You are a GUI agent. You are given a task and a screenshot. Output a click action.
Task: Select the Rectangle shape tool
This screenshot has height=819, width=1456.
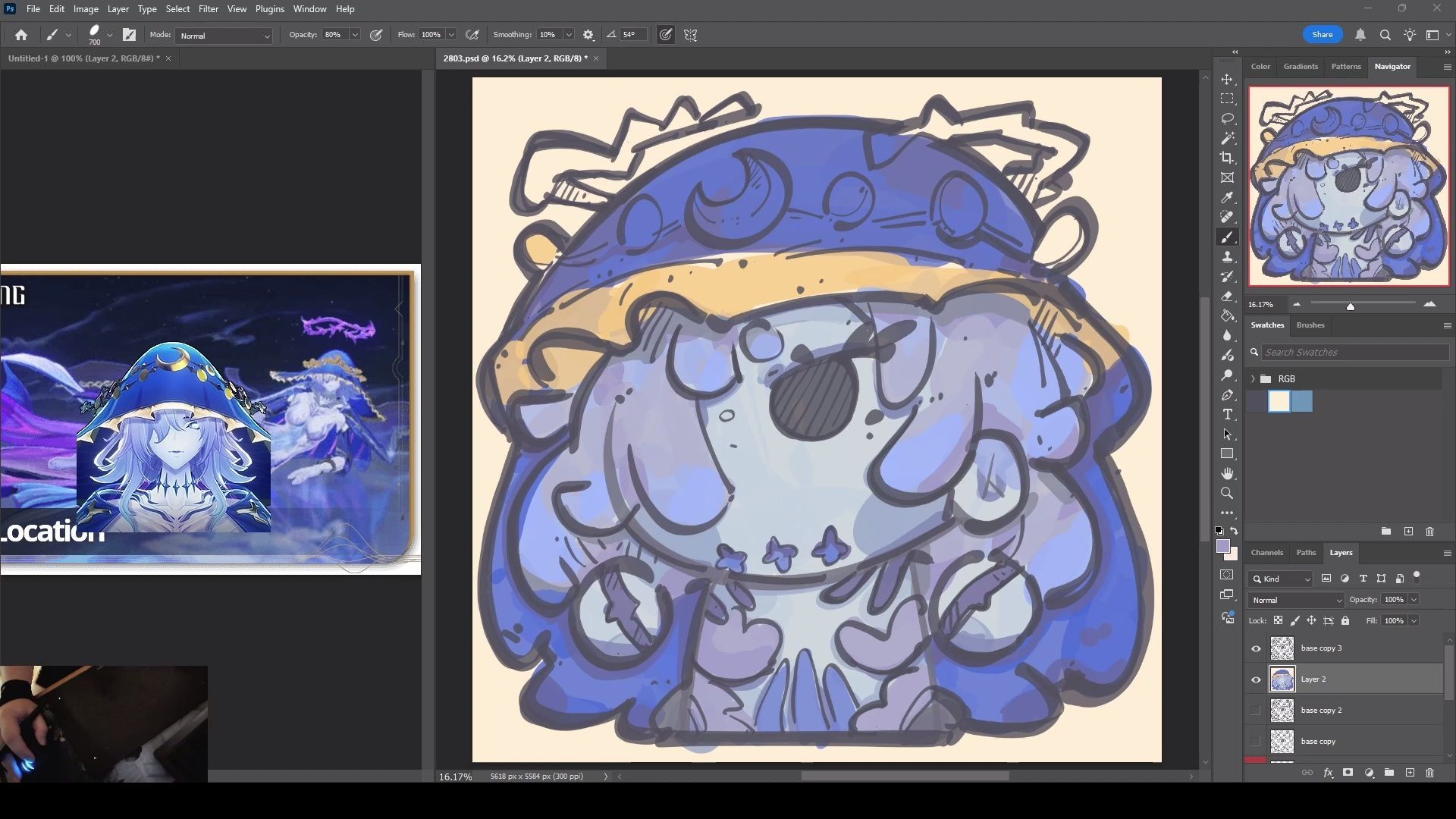pos(1227,454)
